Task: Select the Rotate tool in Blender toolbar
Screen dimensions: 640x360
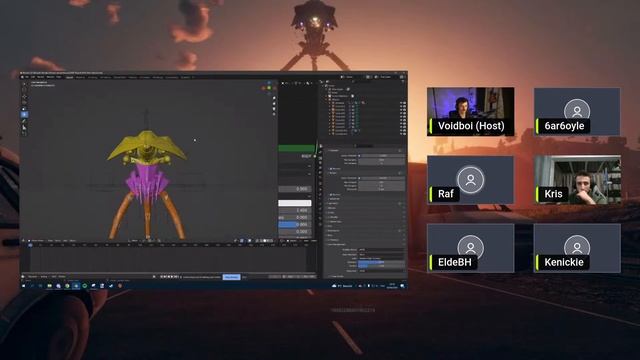Action: 24,102
